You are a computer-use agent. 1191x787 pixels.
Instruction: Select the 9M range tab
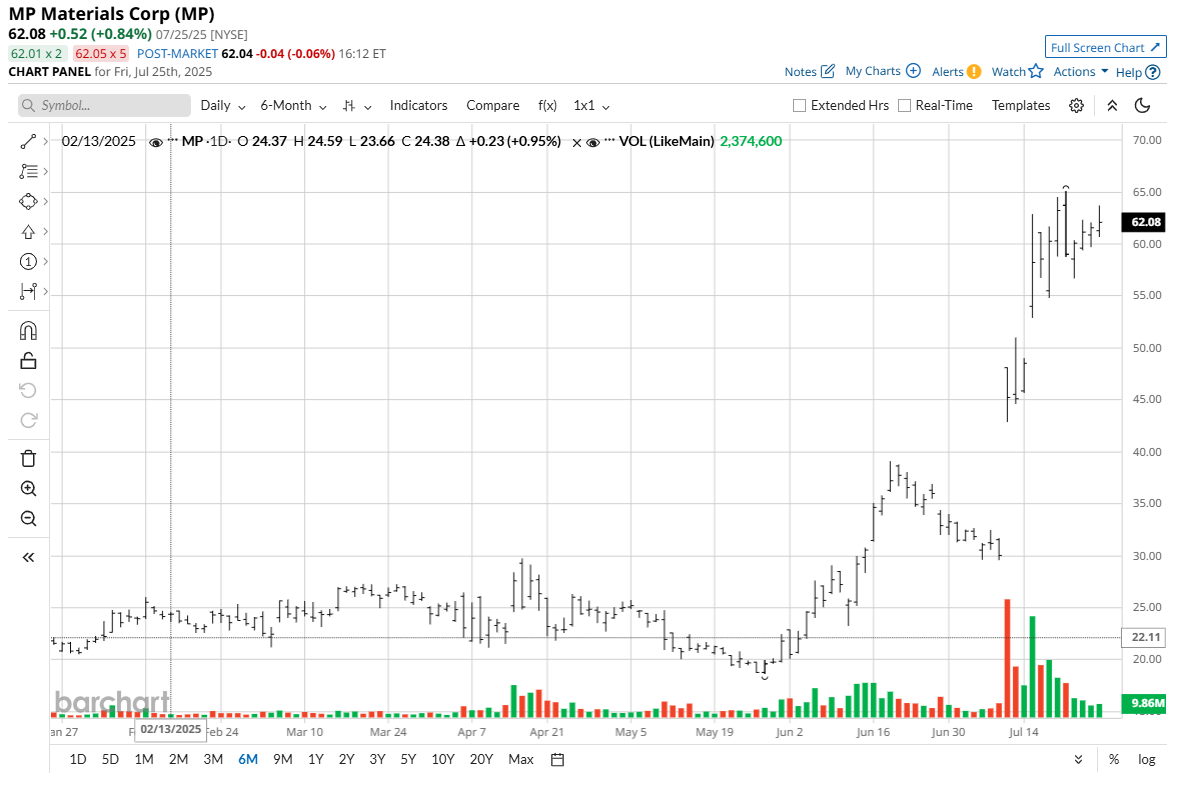click(283, 760)
